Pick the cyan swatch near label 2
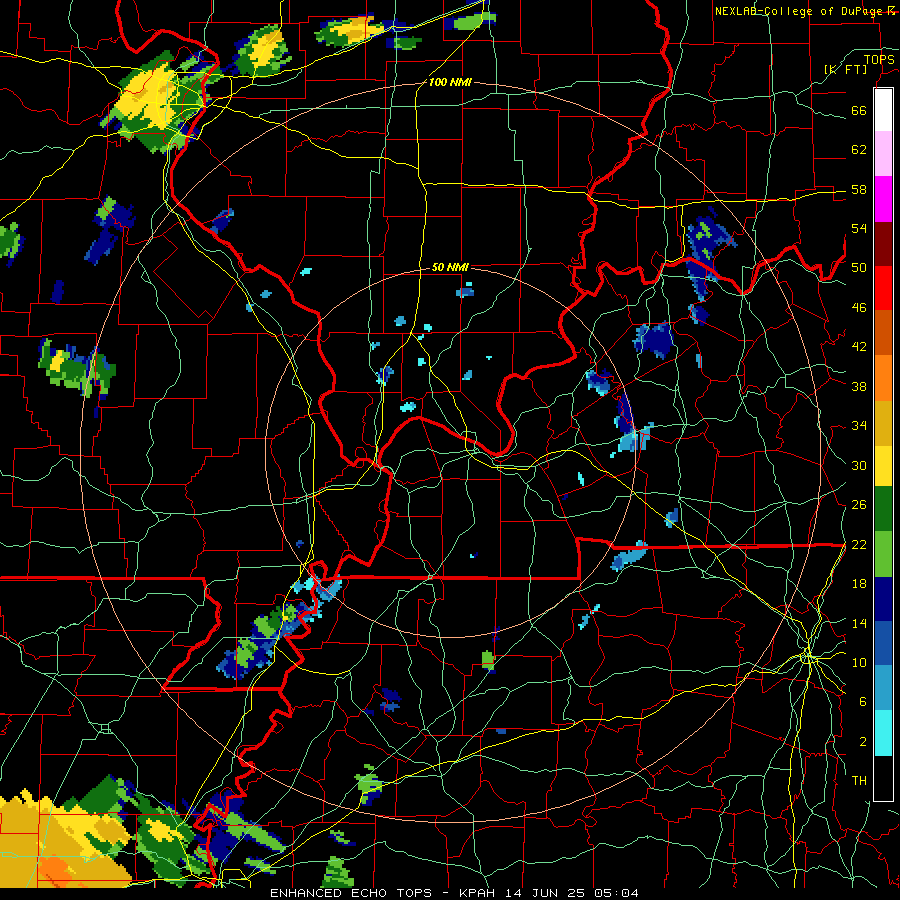This screenshot has width=900, height=900. 883,733
